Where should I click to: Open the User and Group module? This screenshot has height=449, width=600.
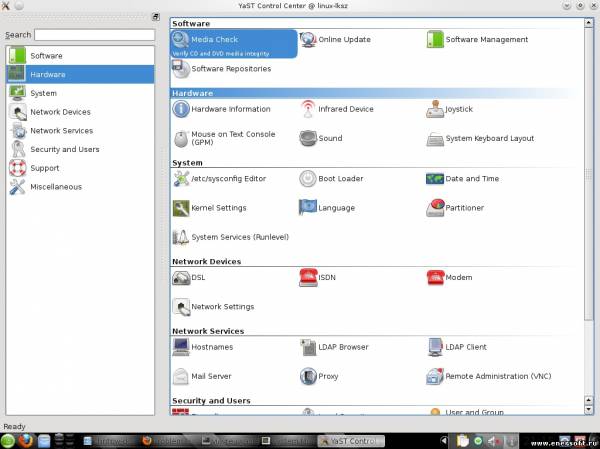coord(467,412)
